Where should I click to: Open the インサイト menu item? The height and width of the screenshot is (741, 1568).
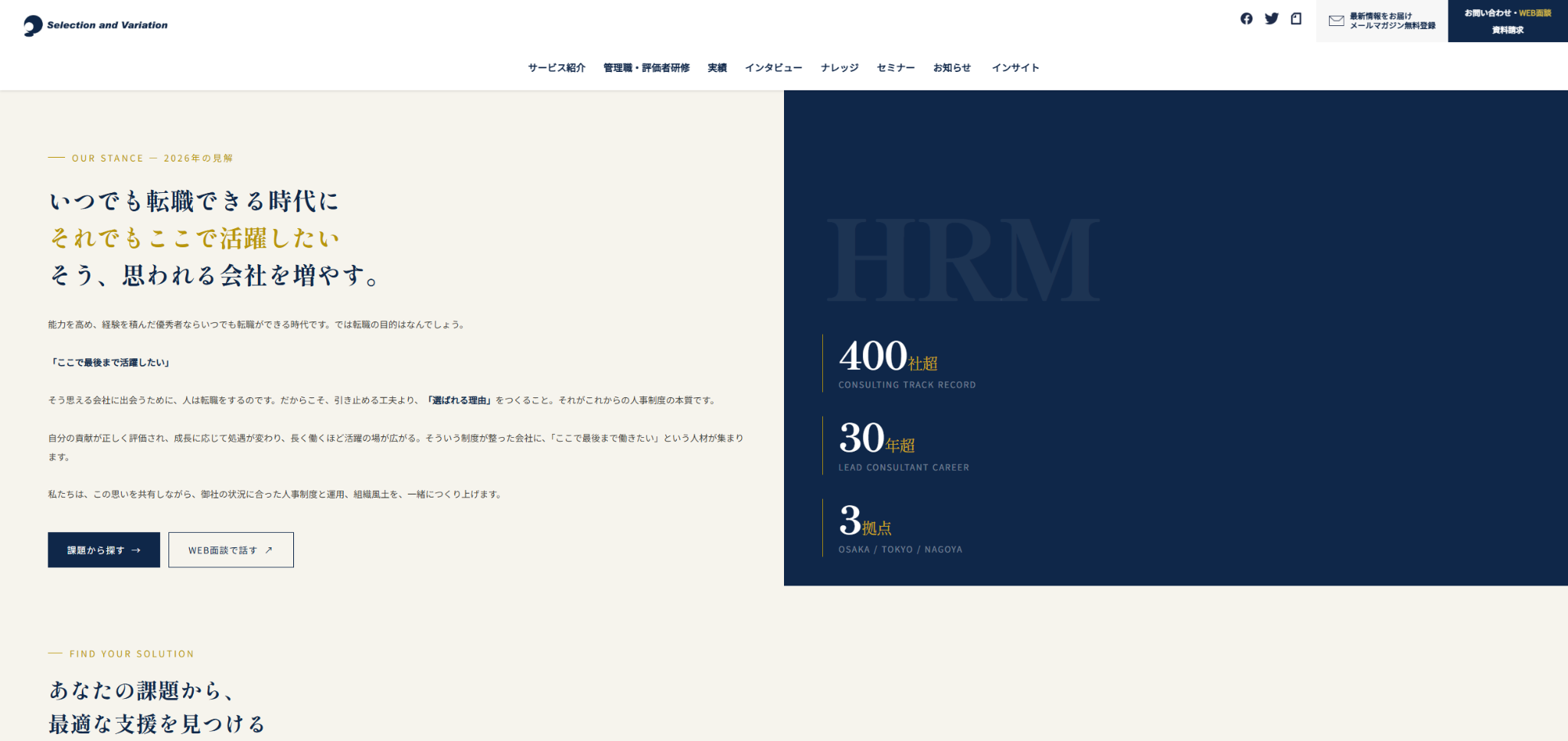1015,68
